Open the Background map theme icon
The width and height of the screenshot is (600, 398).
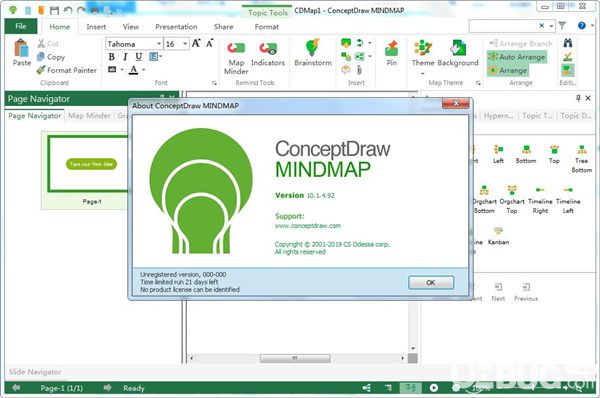[x=458, y=48]
